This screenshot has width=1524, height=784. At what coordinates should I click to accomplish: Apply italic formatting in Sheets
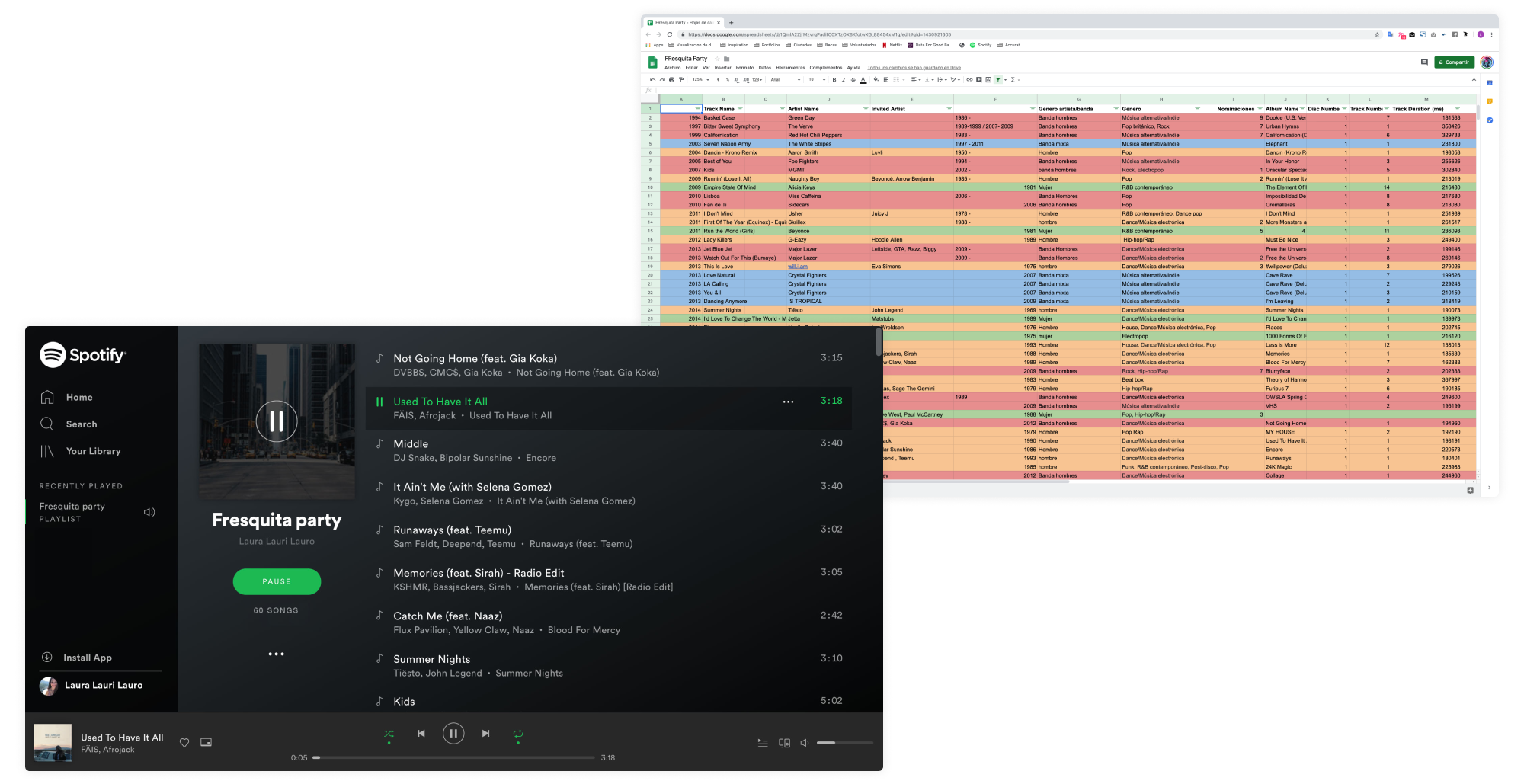[x=844, y=79]
